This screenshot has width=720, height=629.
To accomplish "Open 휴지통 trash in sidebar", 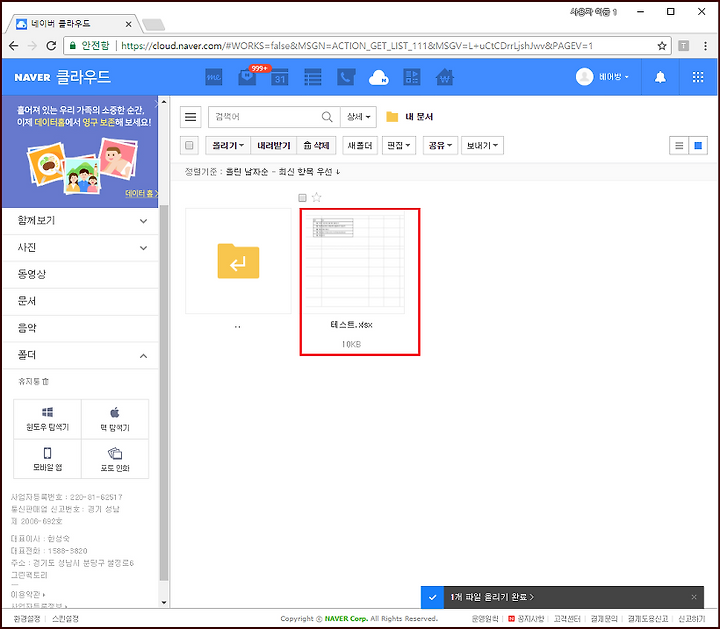I will pos(33,382).
